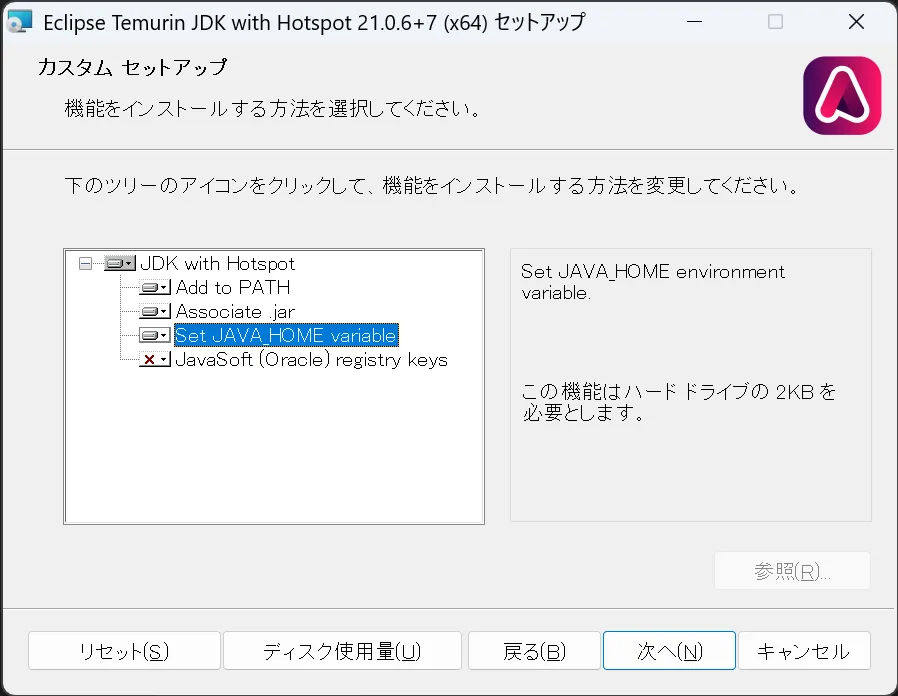Select the JDK with Hotspot root label
898x696 pixels.
pos(217,264)
